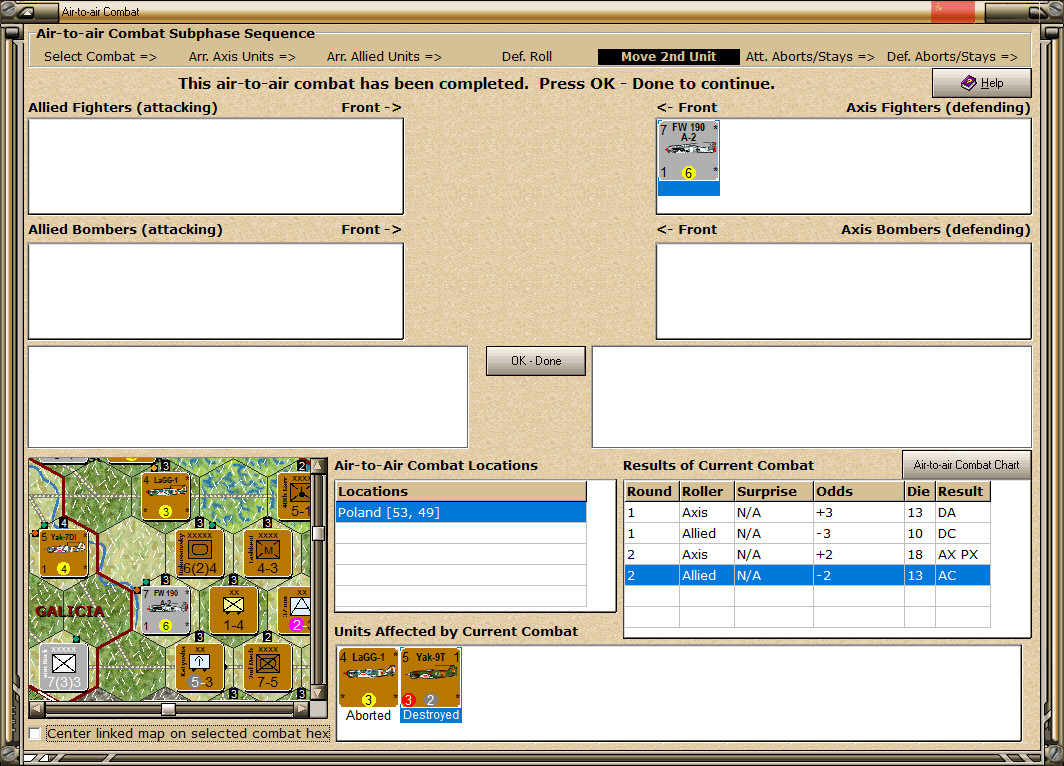
Task: Click the map scroll left arrow
Action: coord(37,709)
